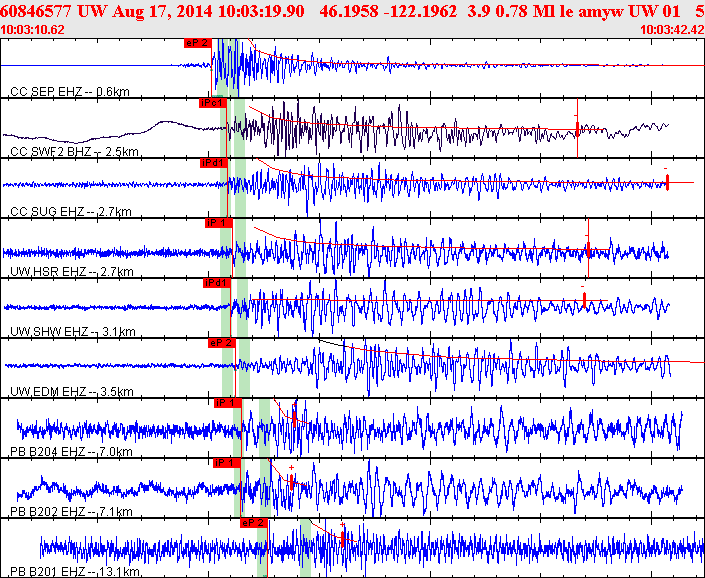Image resolution: width=705 pixels, height=578 pixels.
Task: Click the eP 2 pick flag on CC SEP trace
Action: (198, 43)
